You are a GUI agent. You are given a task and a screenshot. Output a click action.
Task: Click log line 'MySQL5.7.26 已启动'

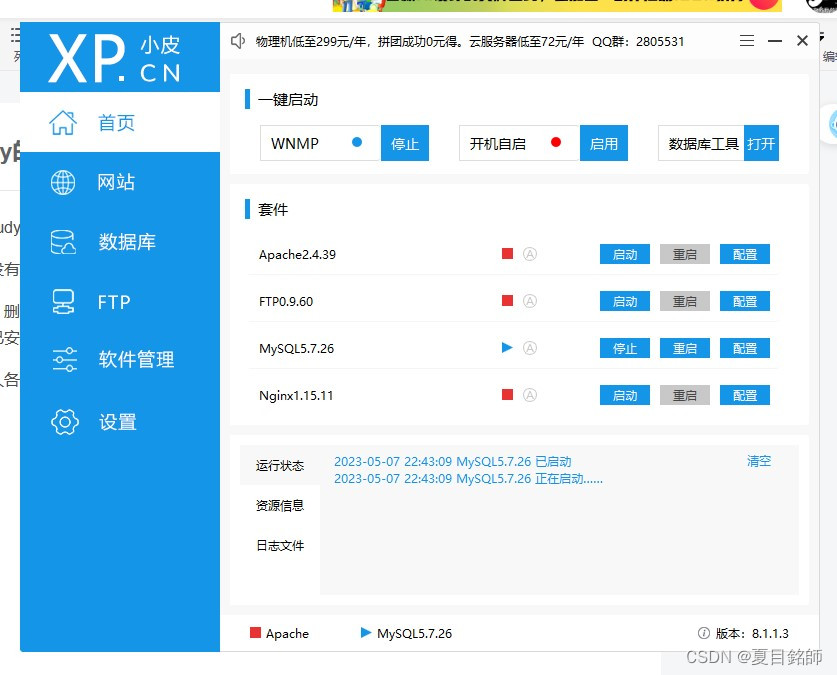[453, 462]
